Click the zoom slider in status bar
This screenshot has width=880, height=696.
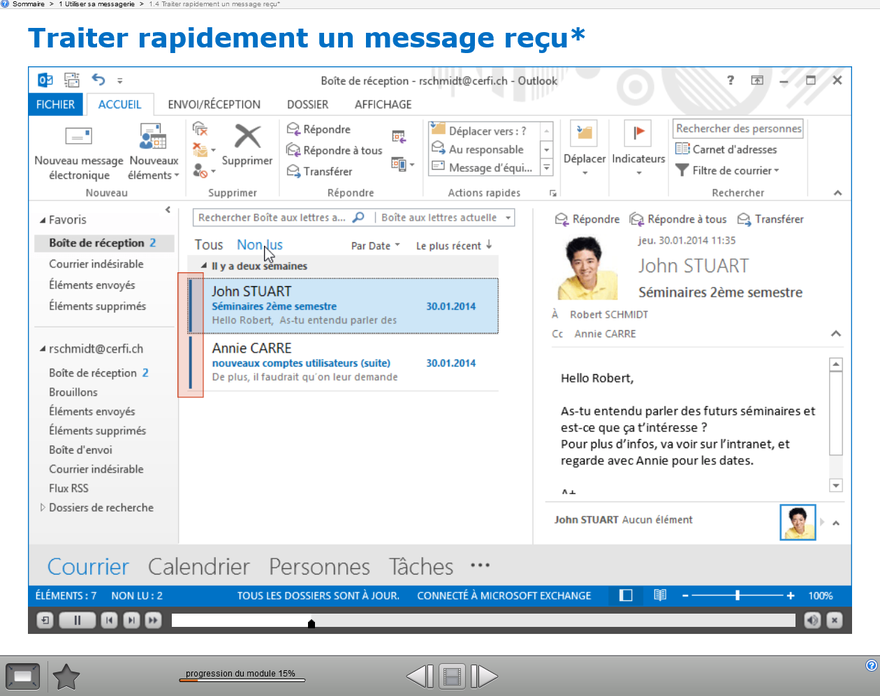pos(737,596)
